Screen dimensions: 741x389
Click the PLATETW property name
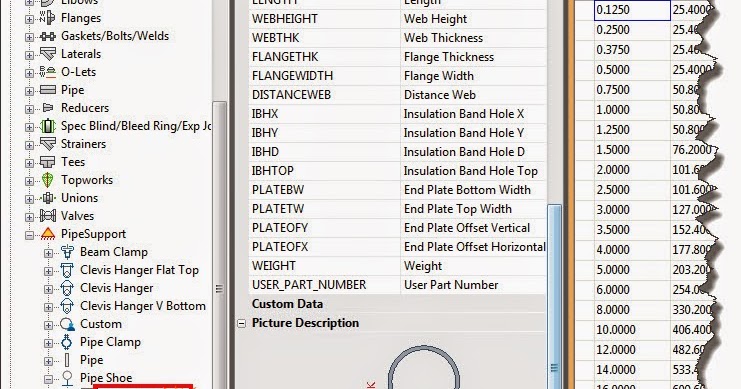278,209
